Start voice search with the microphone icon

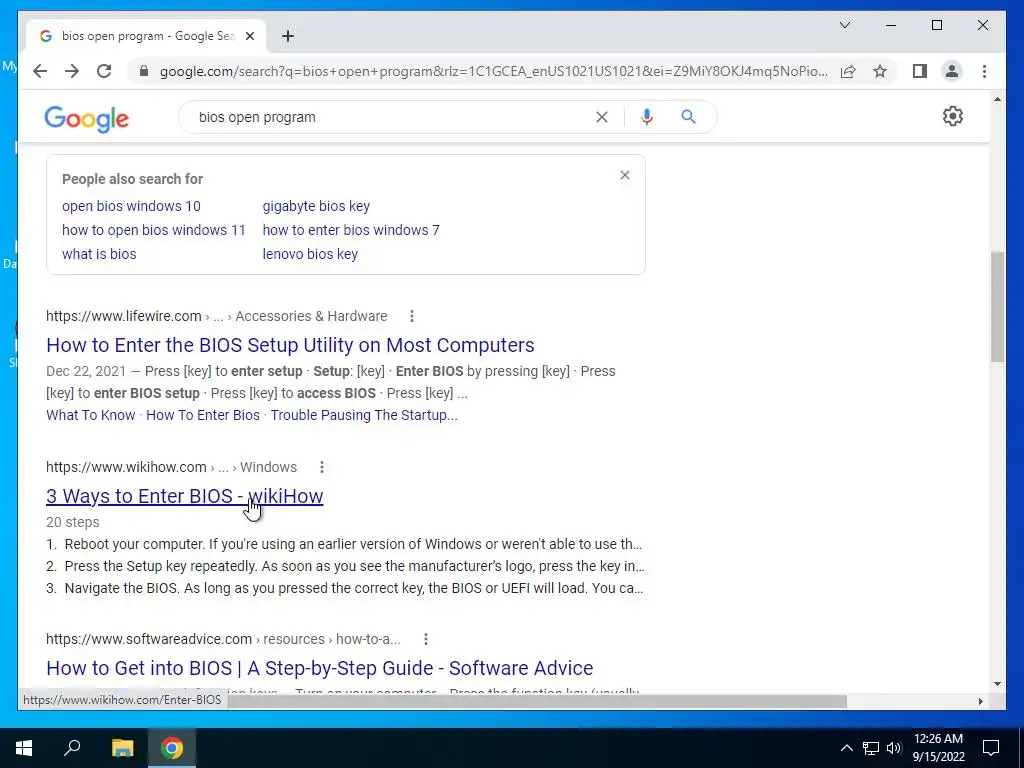(x=647, y=117)
